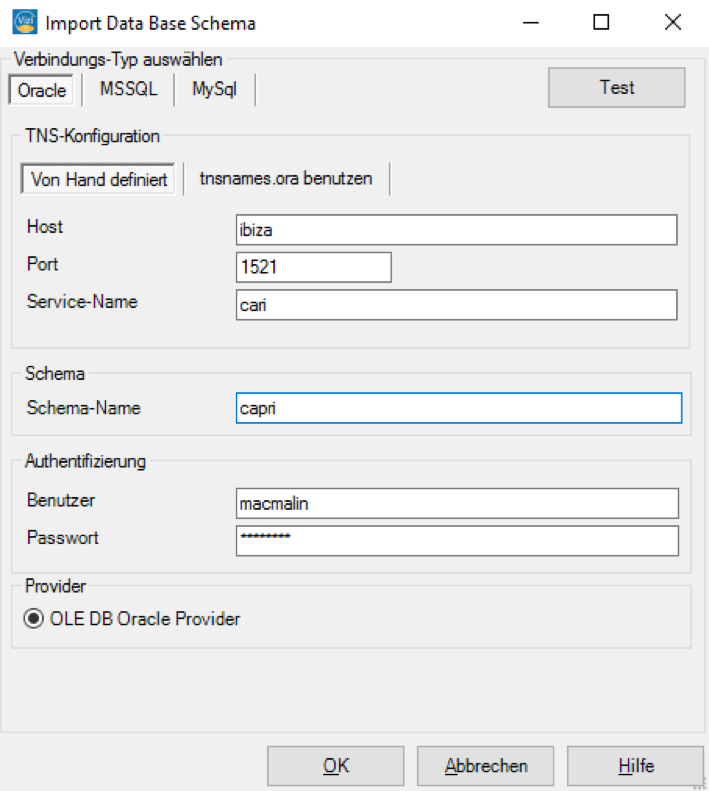Open the tnsnames.ora benutzen tab
This screenshot has width=709, height=791.
[x=286, y=179]
